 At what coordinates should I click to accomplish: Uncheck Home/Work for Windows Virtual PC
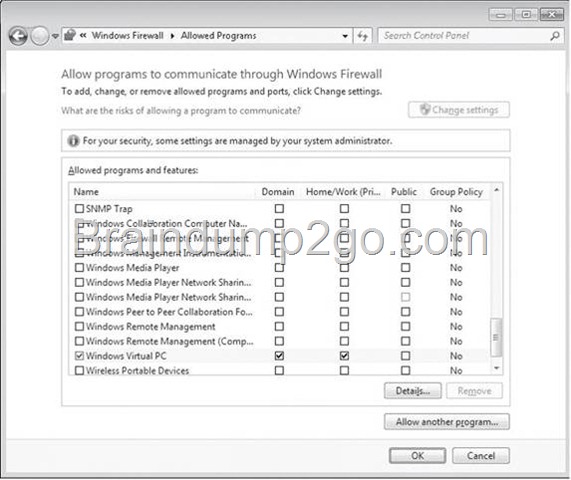344,355
